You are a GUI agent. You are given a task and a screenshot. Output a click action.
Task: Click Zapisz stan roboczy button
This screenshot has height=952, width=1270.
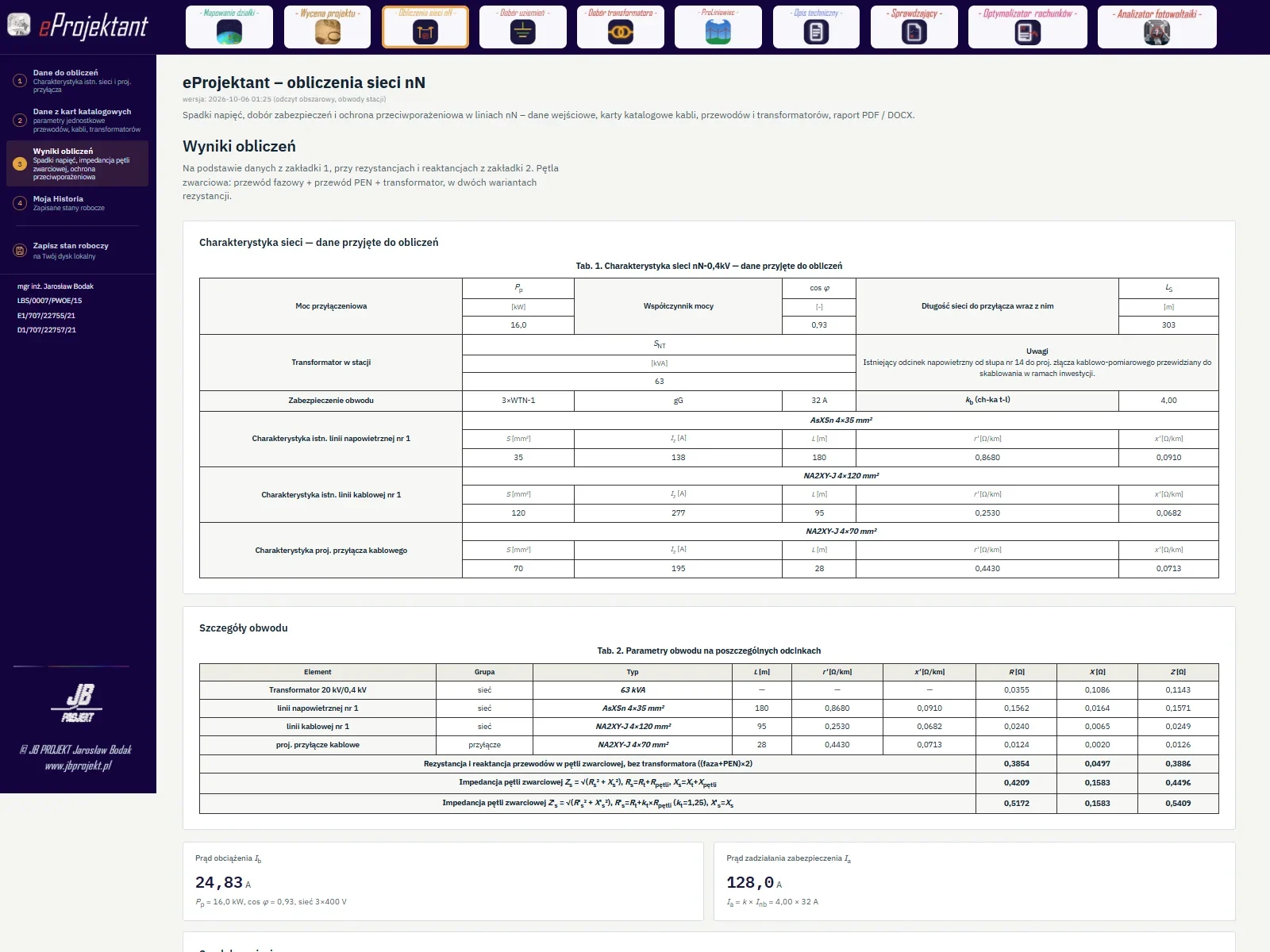[x=77, y=251]
